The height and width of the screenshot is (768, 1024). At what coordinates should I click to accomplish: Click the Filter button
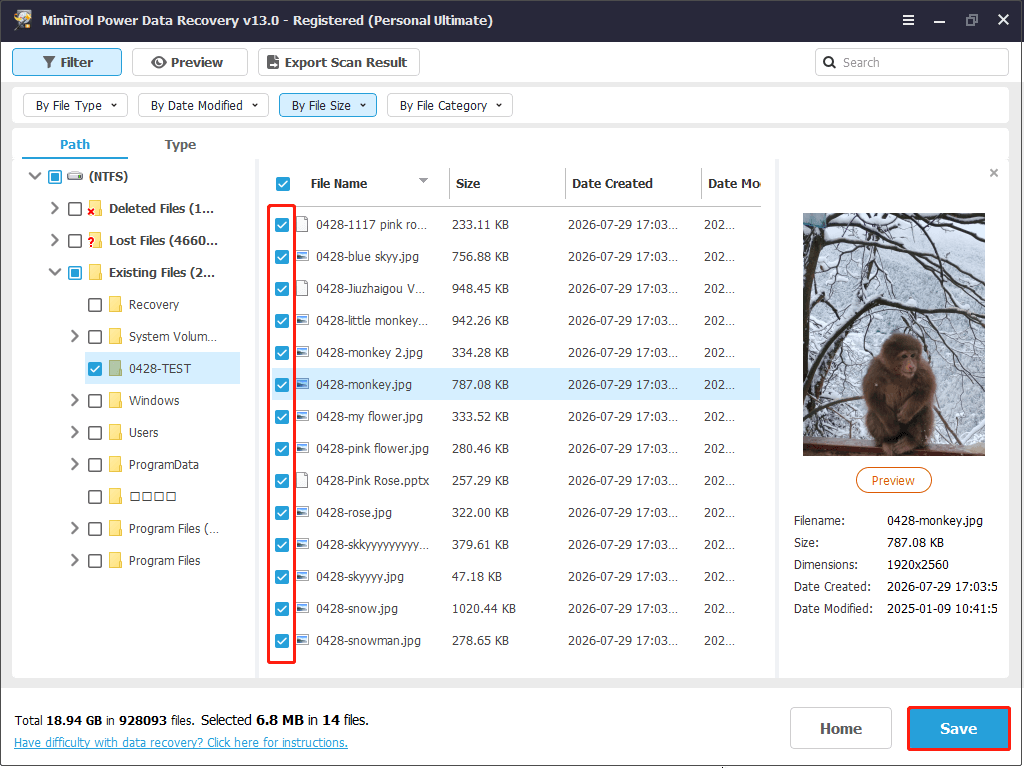[67, 62]
